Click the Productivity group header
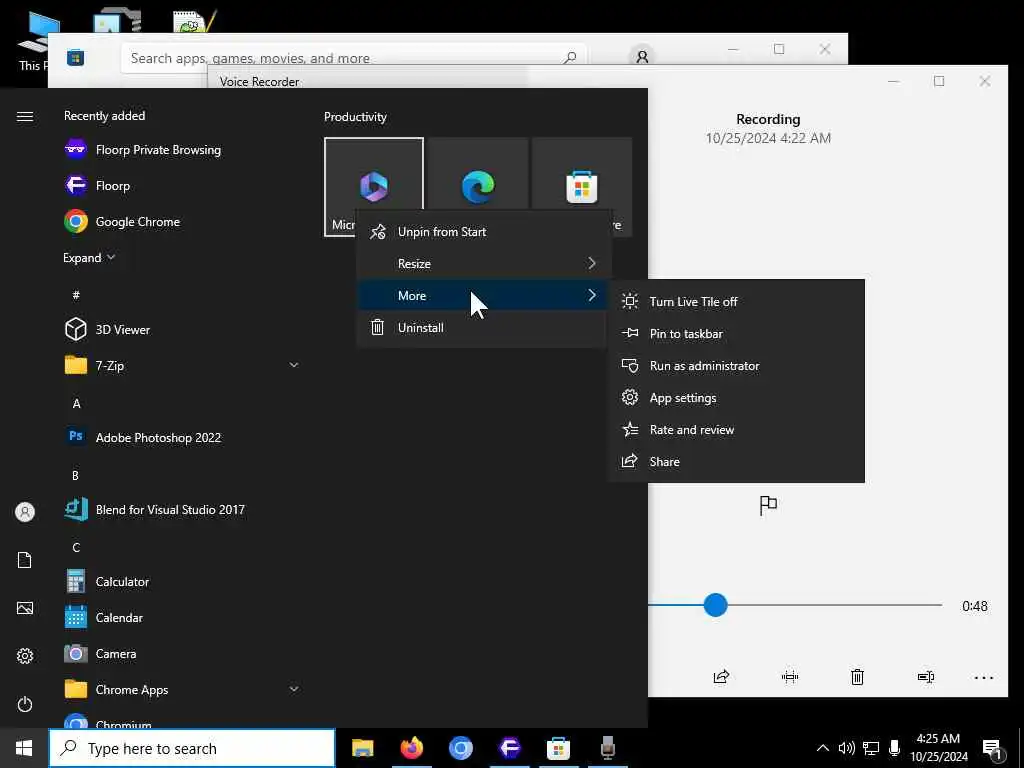Viewport: 1024px width, 768px height. coord(355,117)
